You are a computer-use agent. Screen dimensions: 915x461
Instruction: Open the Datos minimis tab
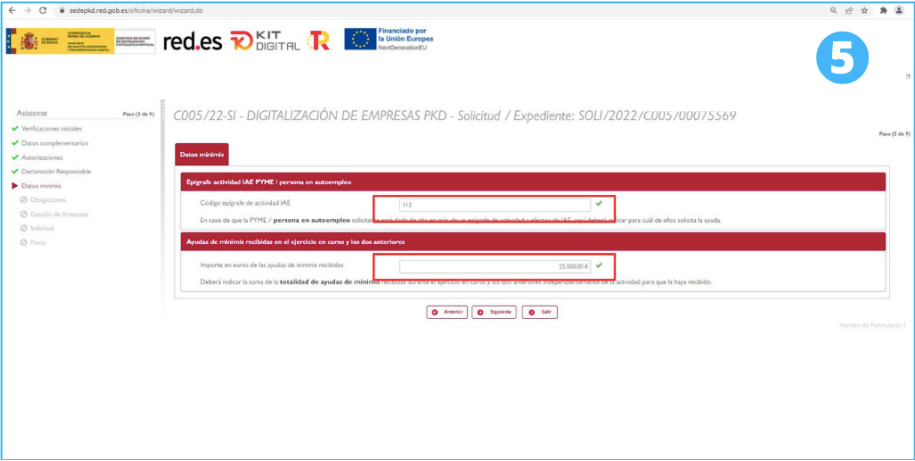click(x=201, y=155)
